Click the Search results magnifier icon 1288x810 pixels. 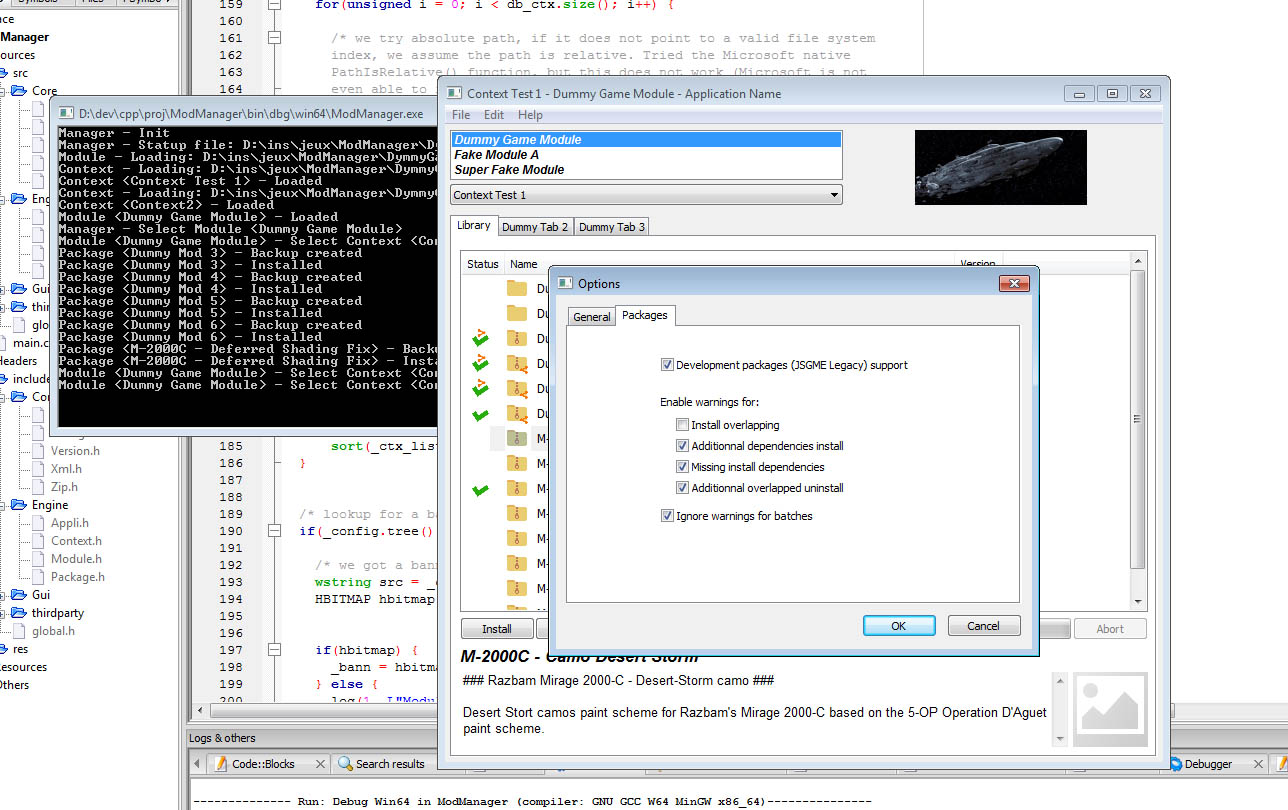click(x=345, y=764)
